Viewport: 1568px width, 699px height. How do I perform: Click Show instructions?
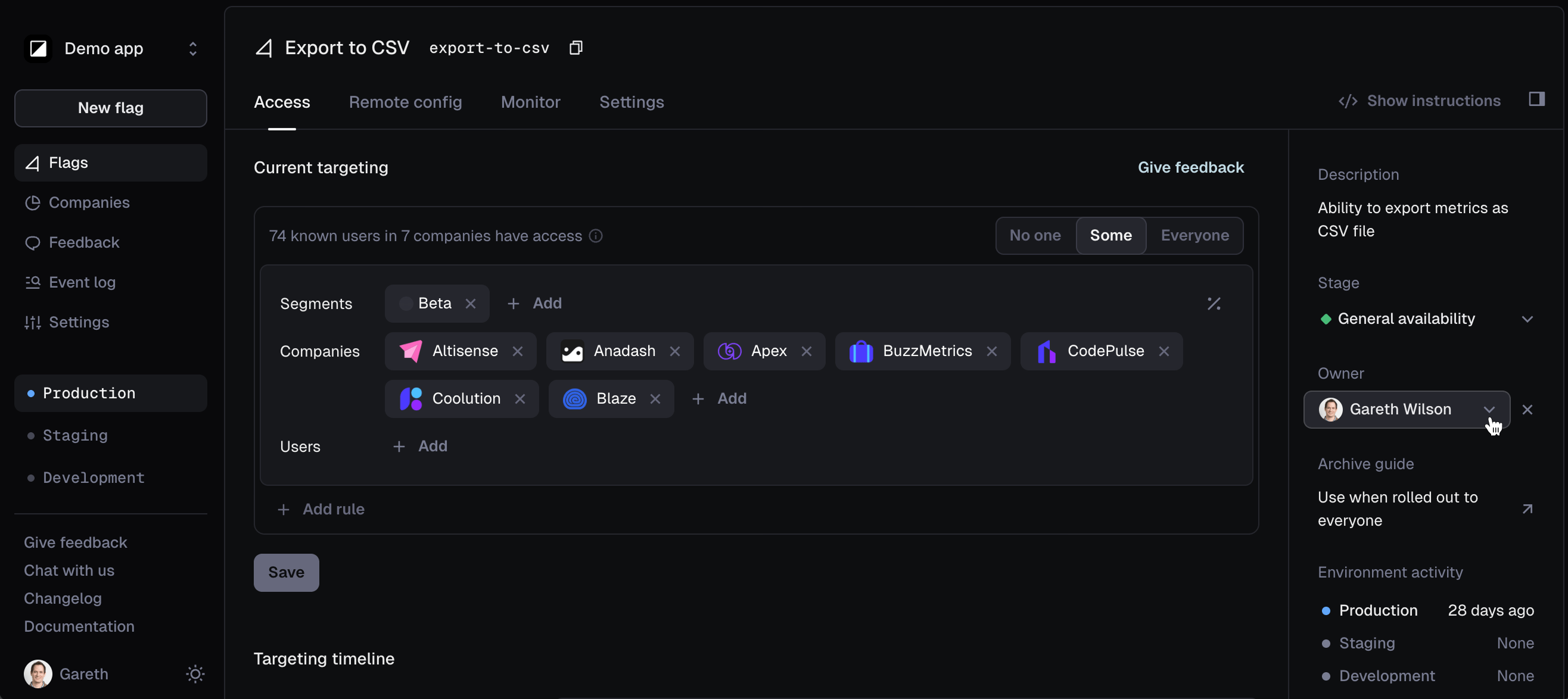click(1419, 101)
